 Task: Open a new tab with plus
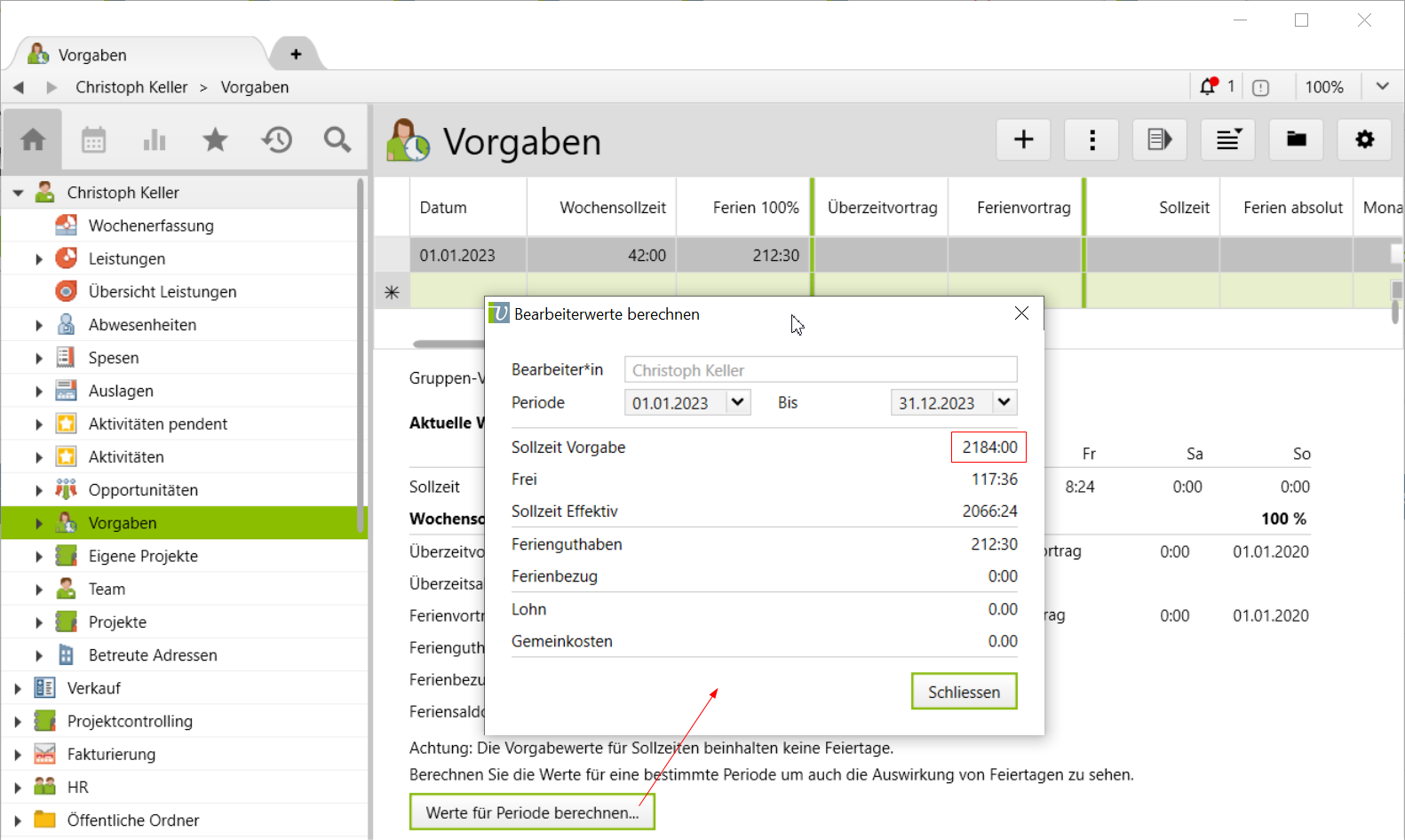[296, 54]
